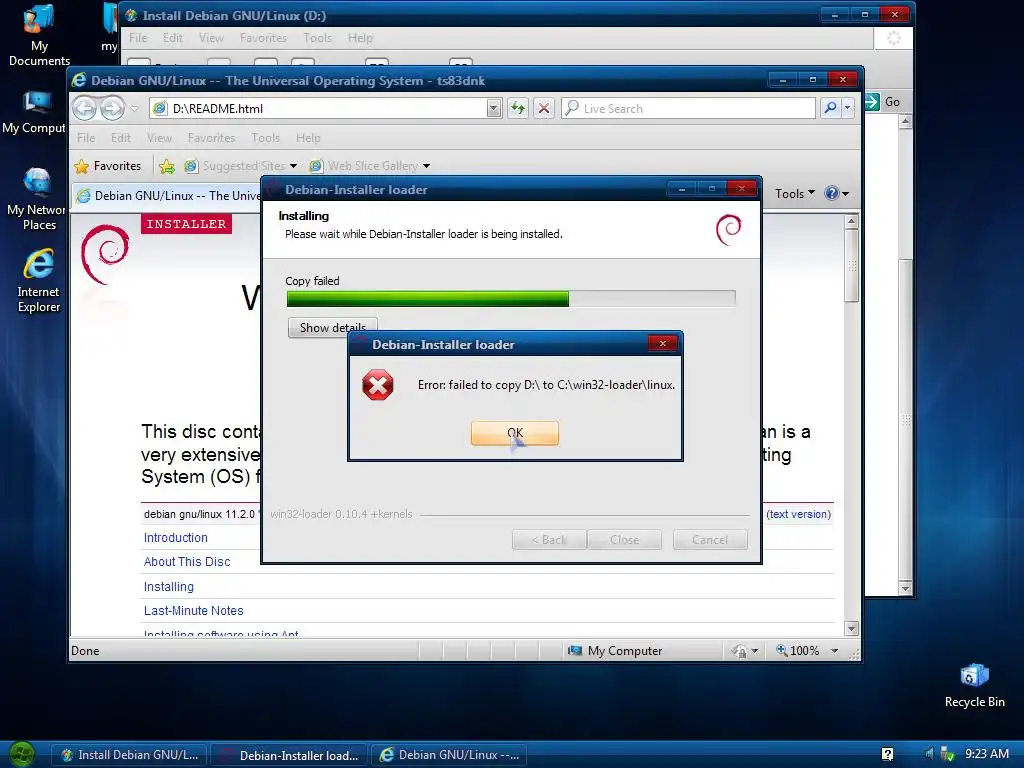Click the network tray icon

pyautogui.click(x=947, y=754)
